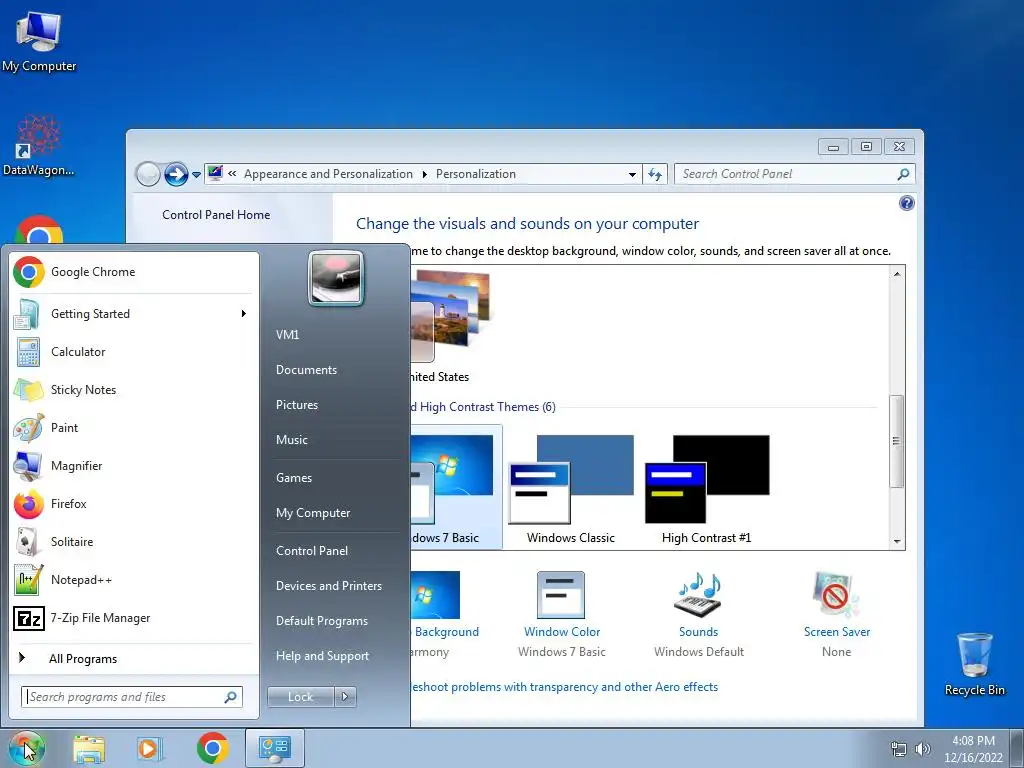Screen dimensions: 1024x768
Task: Open Solitaire from the Start menu
Action: (x=132, y=541)
